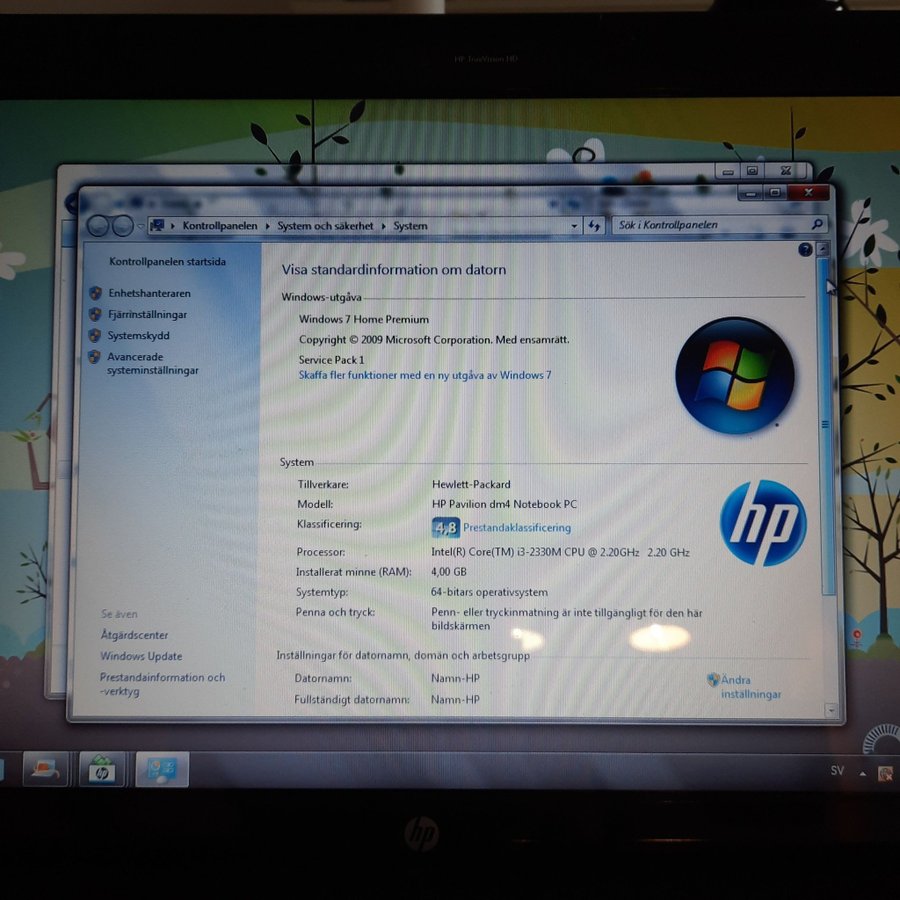Viewport: 900px width, 900px height.
Task: Click the SV language indicator in taskbar
Action: point(837,770)
